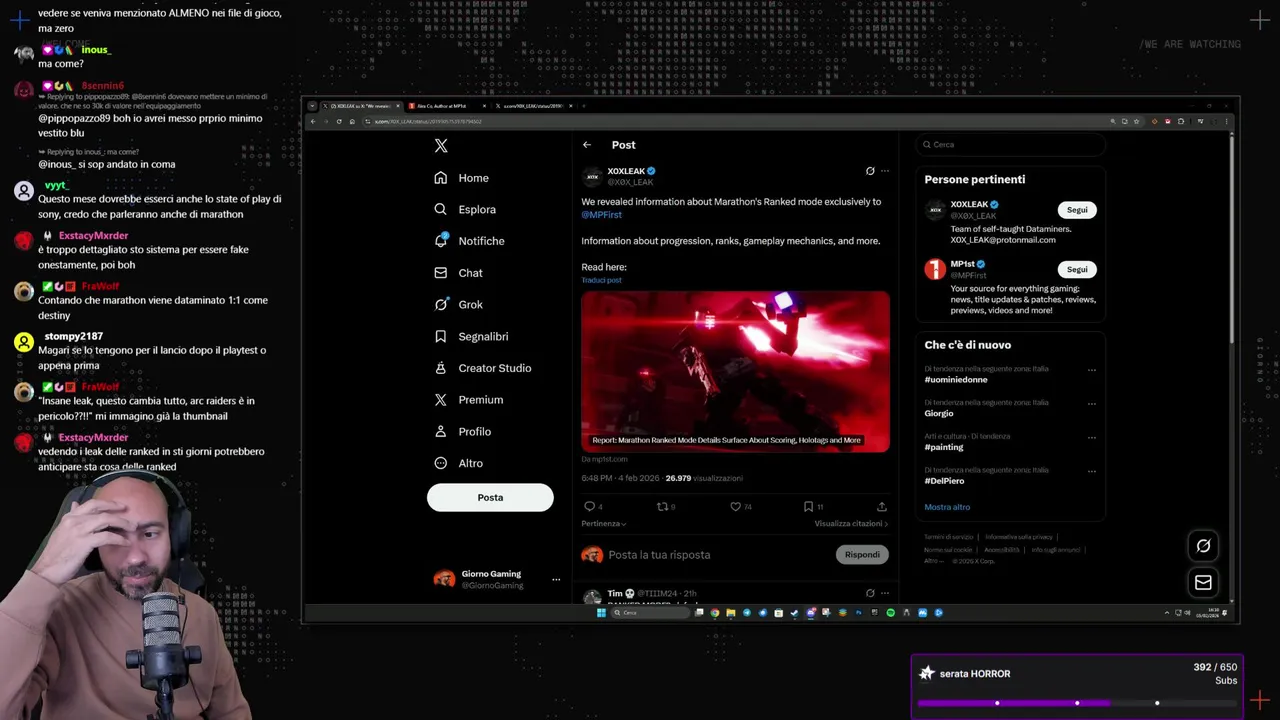Click Windows Start button in taskbar

[x=601, y=613]
